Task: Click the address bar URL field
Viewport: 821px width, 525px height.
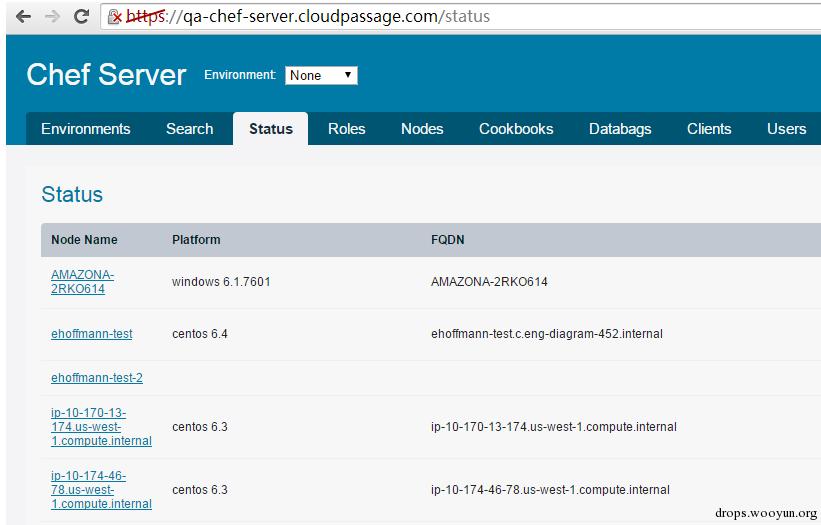Action: pyautogui.click(x=461, y=17)
